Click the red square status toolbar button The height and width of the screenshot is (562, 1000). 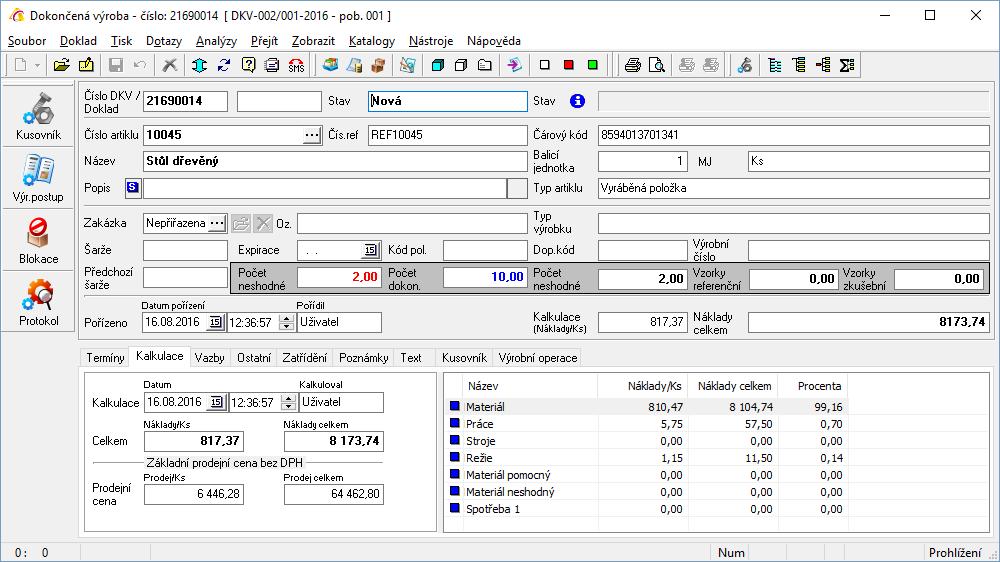click(x=568, y=65)
